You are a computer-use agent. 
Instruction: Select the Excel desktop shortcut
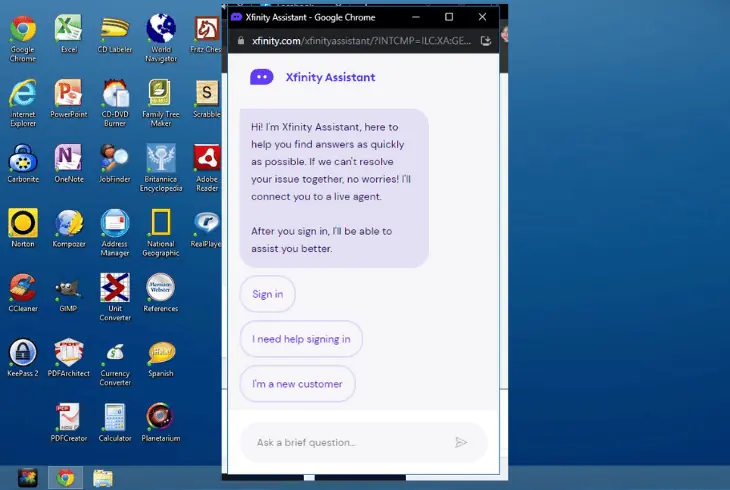(x=68, y=34)
